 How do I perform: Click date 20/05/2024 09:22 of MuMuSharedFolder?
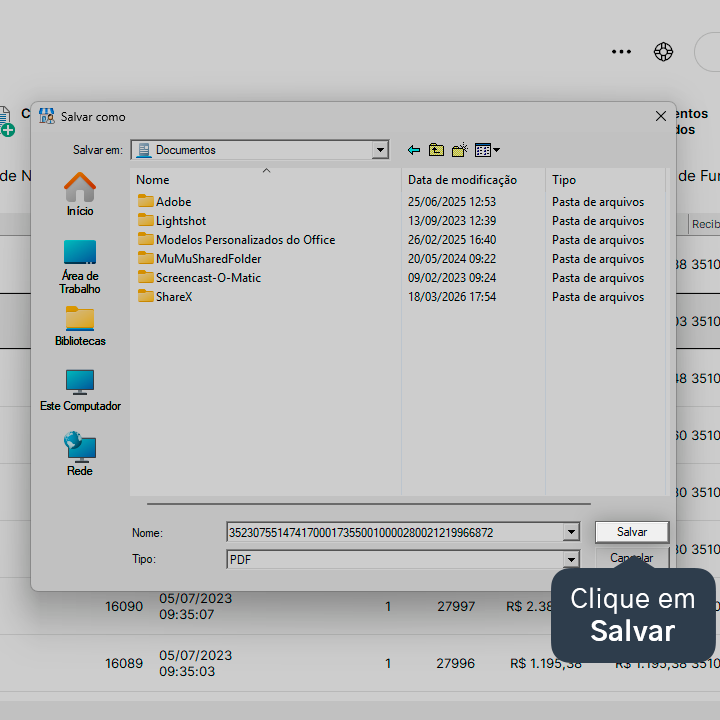(x=452, y=259)
